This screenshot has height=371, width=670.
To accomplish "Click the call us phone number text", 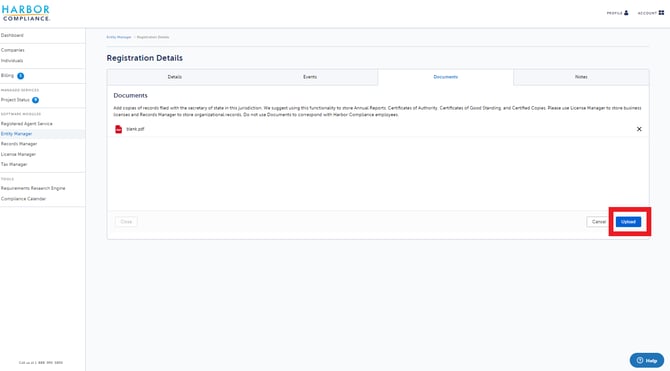I will point(41,363).
